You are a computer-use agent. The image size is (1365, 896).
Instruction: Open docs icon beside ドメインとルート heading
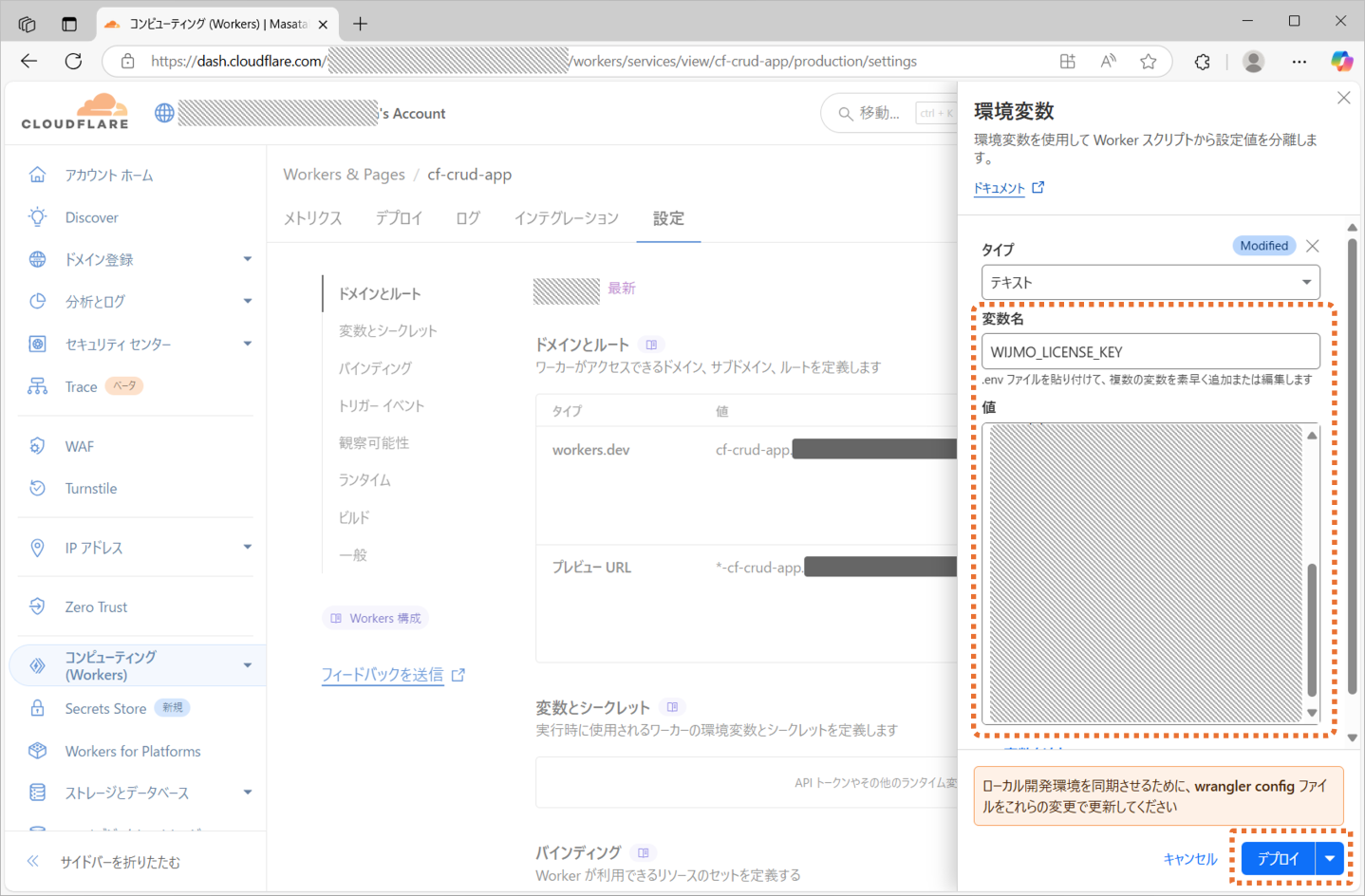[x=651, y=345]
